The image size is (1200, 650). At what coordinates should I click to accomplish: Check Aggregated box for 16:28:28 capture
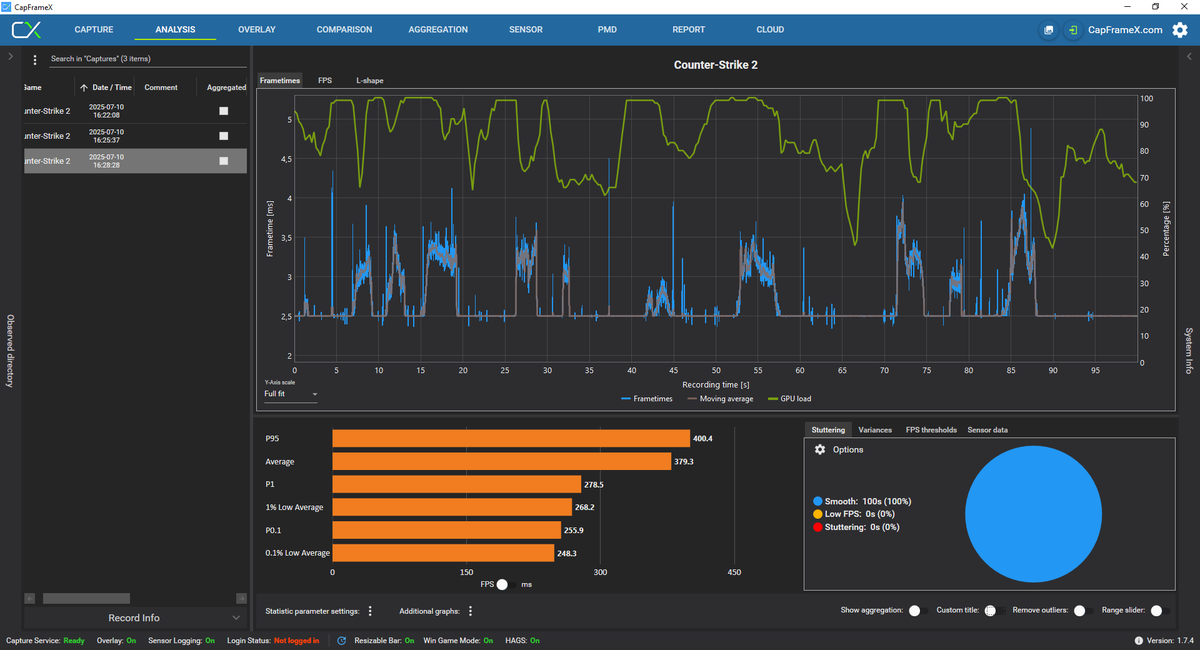224,161
